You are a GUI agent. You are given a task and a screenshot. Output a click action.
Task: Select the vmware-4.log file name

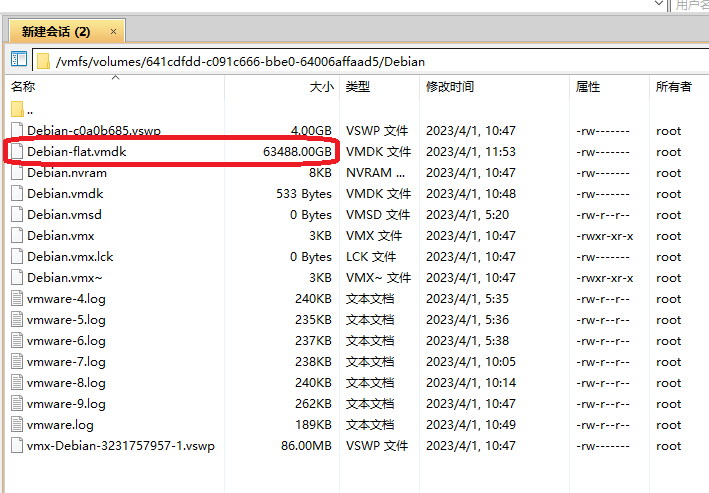66,299
